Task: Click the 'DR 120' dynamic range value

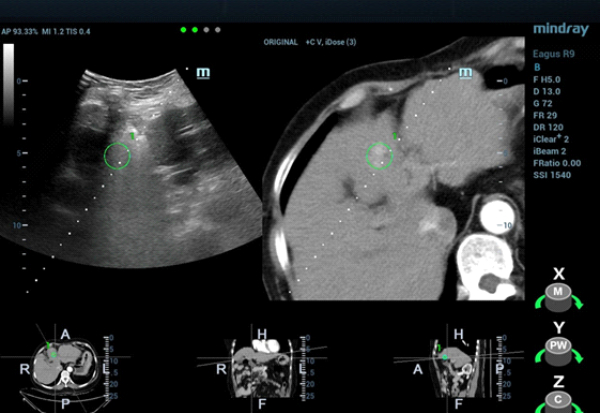Action: coord(548,127)
